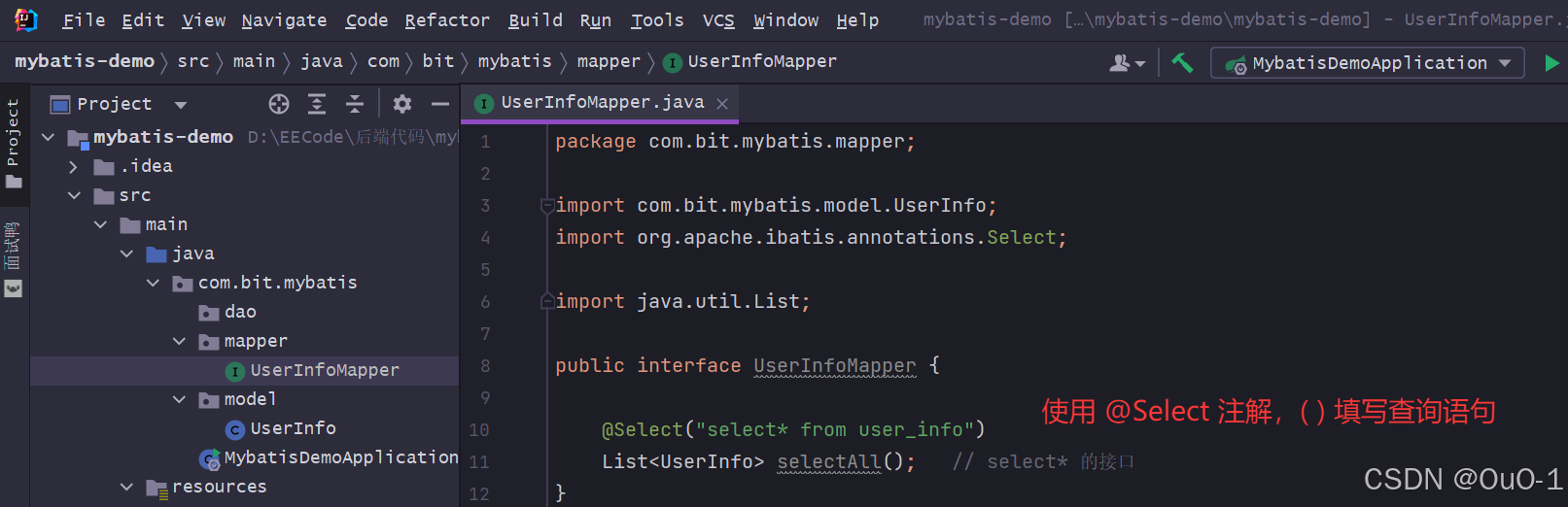Image resolution: width=1568 pixels, height=507 pixels.
Task: Collapse the main folder
Action: click(x=100, y=224)
